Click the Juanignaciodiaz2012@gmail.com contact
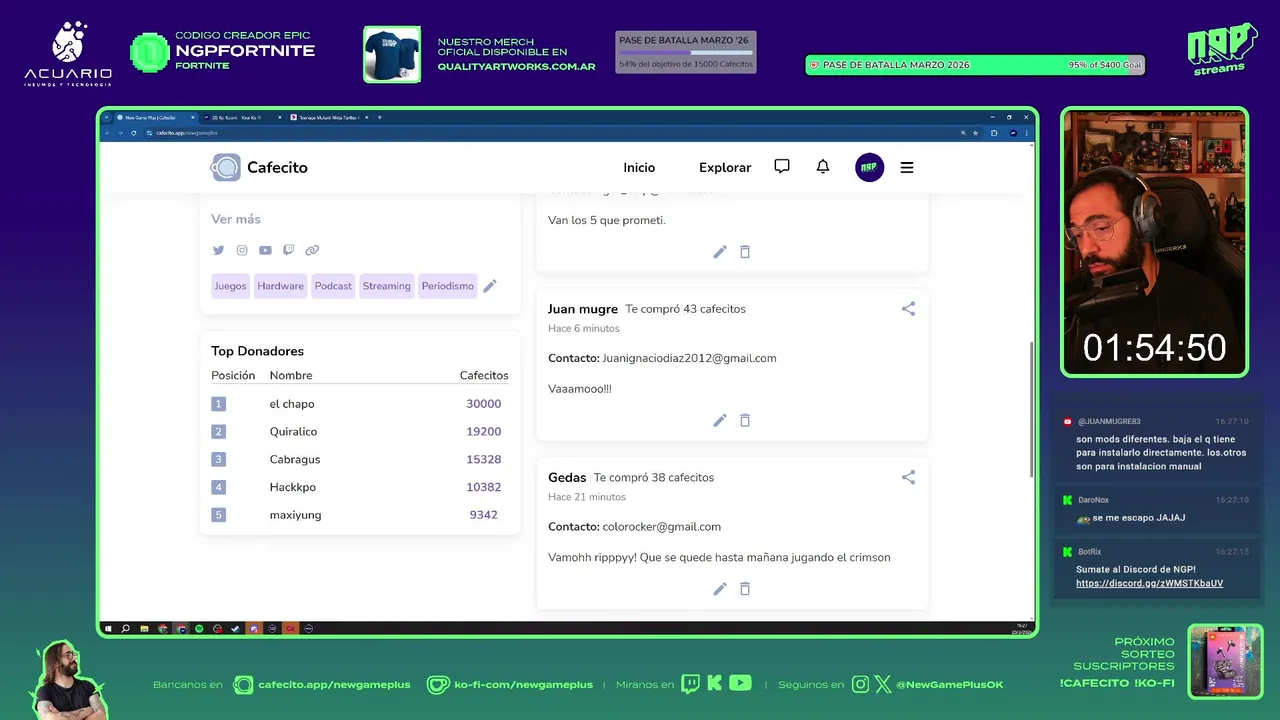 coord(689,358)
